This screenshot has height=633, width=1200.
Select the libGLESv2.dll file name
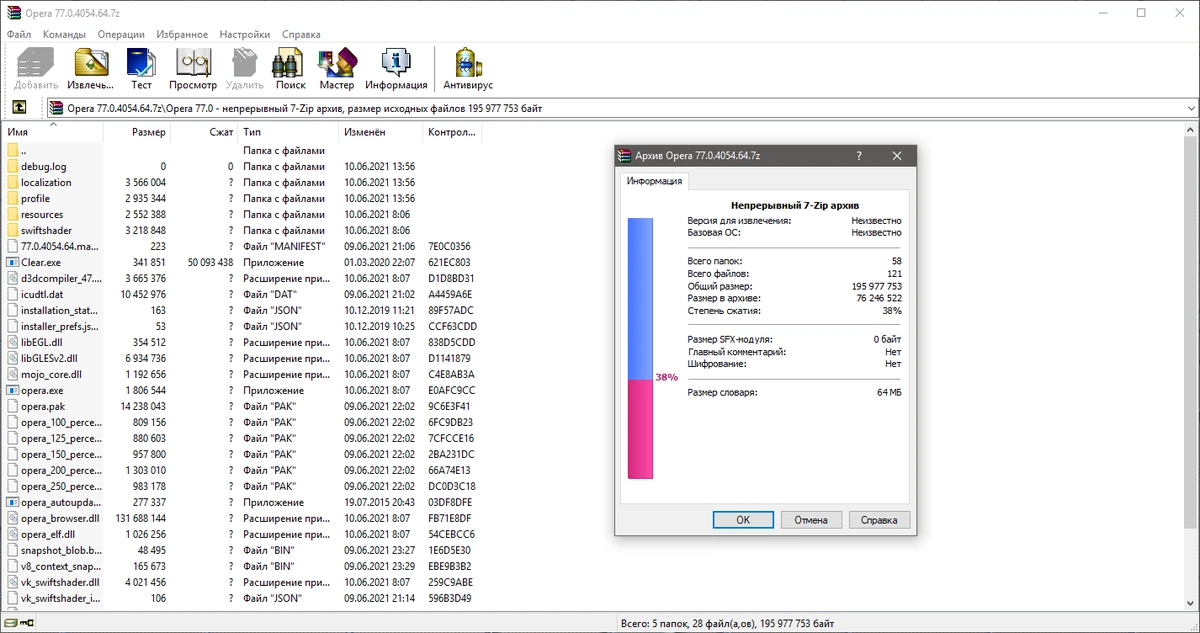click(49, 358)
